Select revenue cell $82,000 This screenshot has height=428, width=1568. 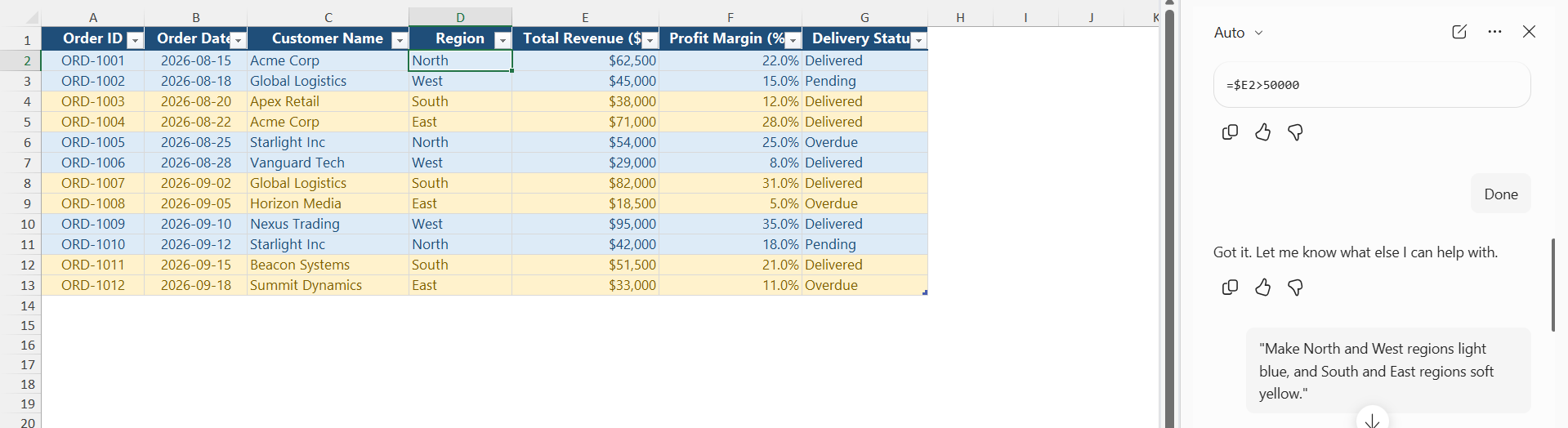[585, 183]
